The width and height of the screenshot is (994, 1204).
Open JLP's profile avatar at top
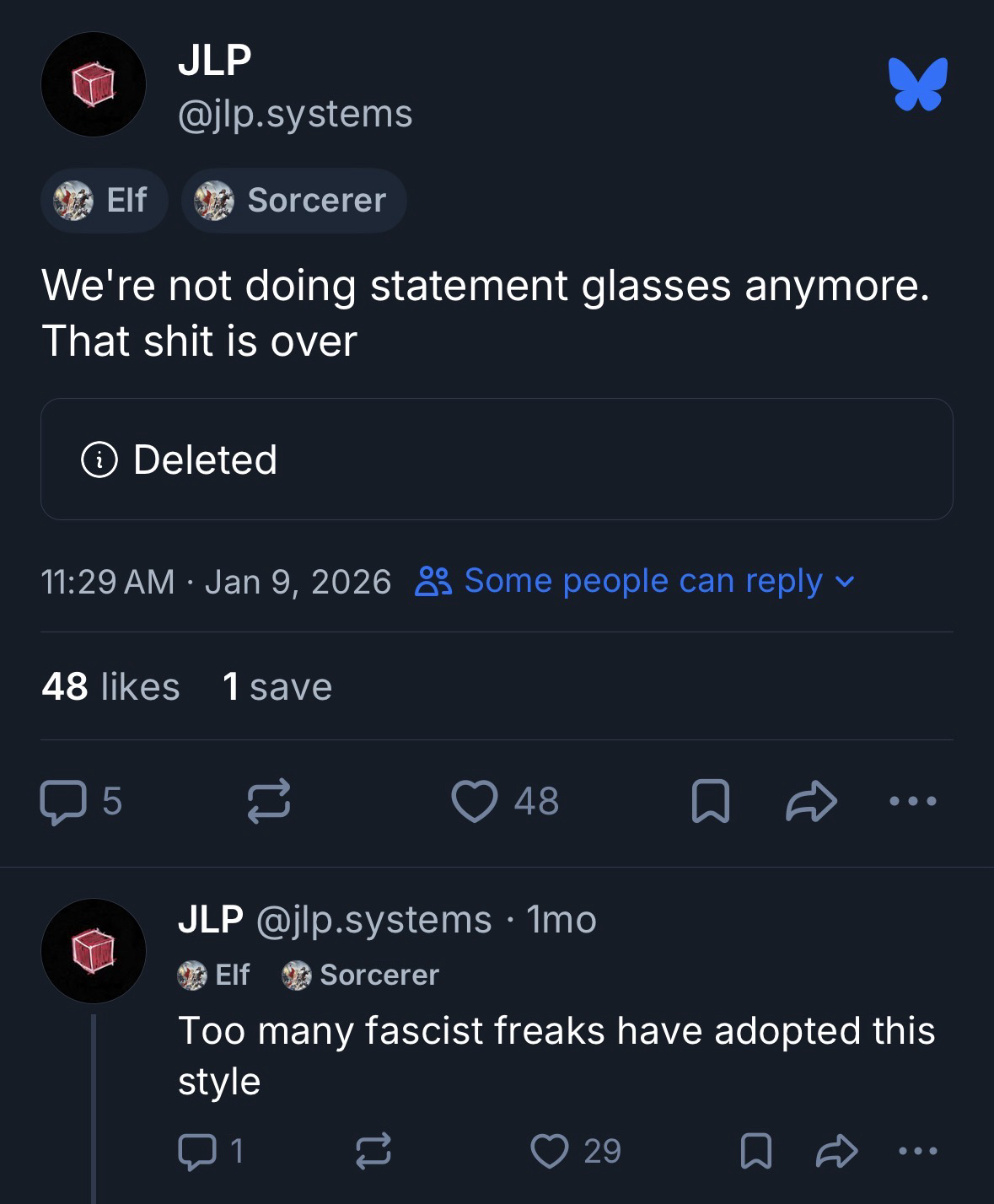[x=93, y=84]
